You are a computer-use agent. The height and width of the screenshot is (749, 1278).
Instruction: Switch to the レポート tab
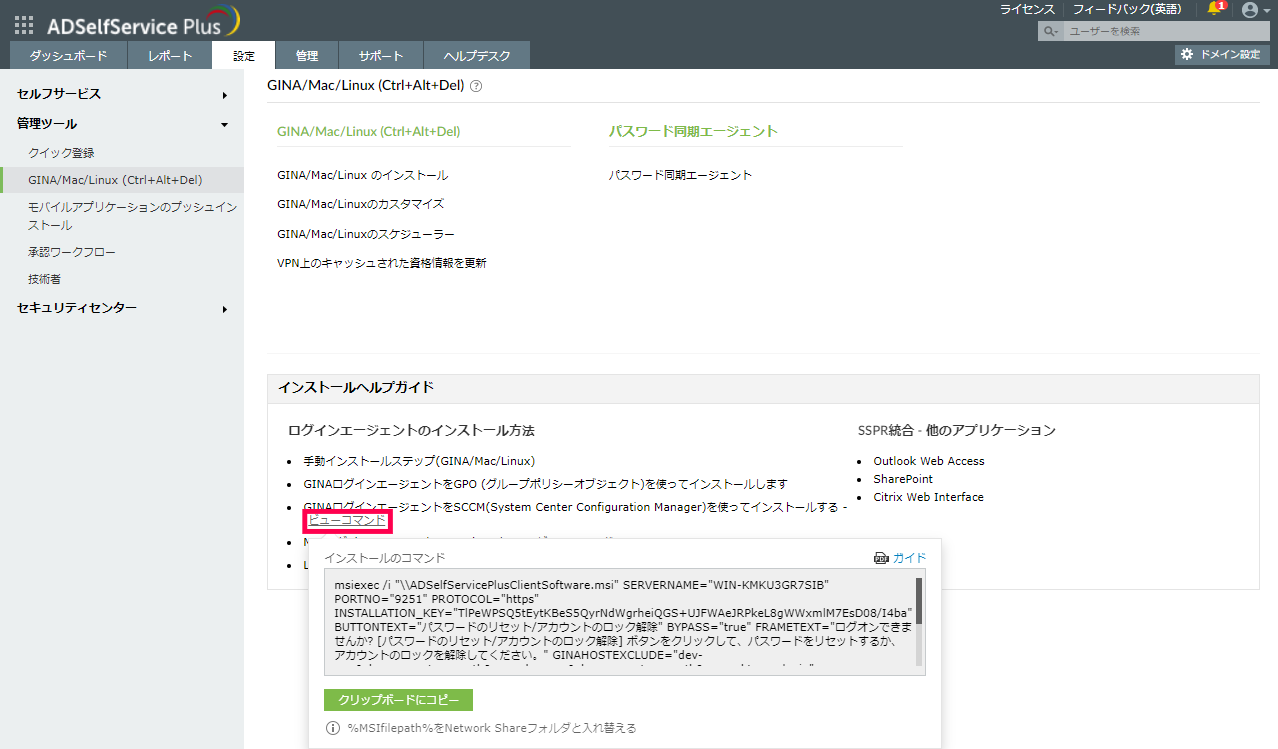(x=169, y=56)
